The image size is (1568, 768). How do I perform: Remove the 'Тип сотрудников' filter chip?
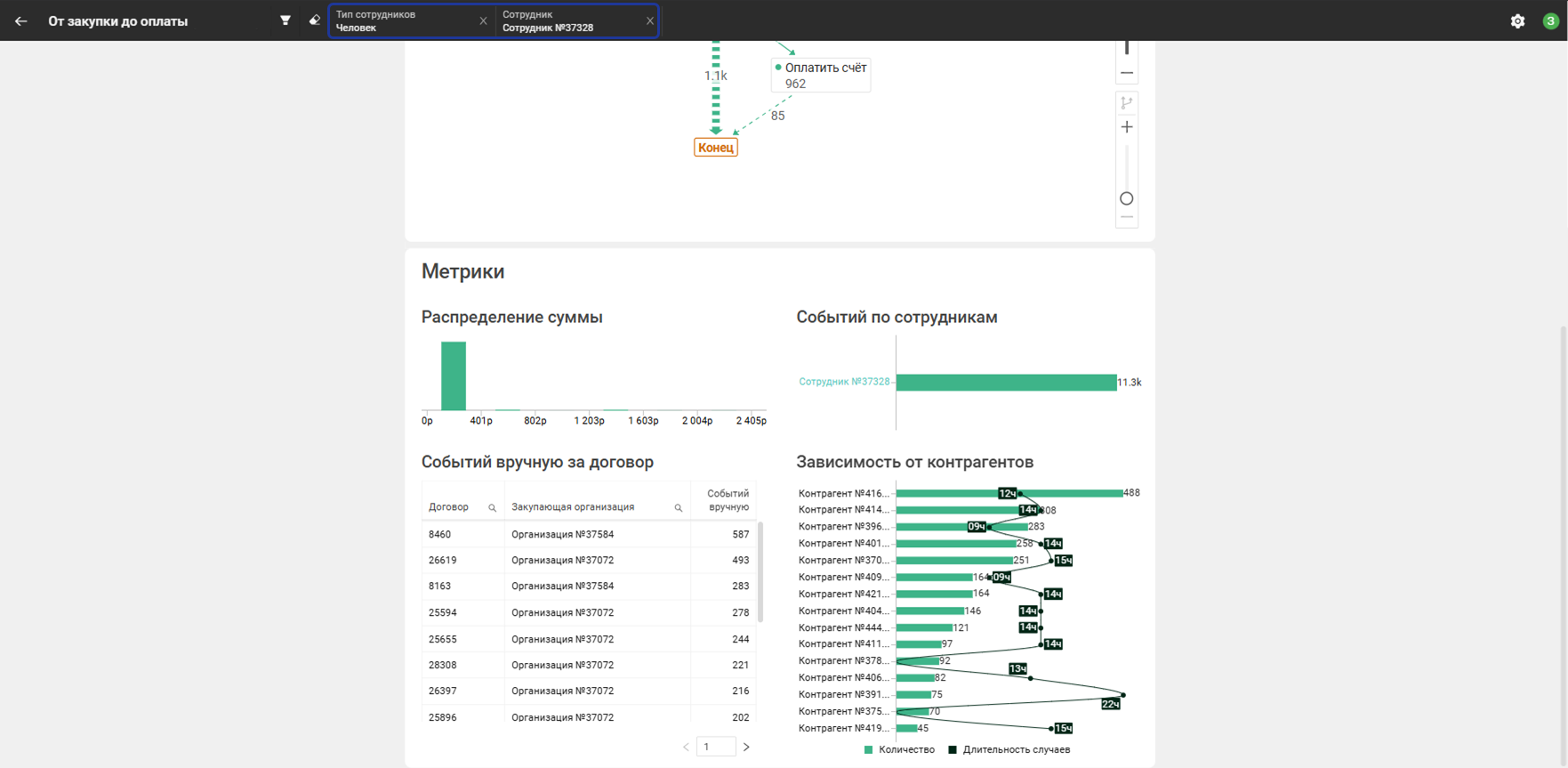coord(483,20)
